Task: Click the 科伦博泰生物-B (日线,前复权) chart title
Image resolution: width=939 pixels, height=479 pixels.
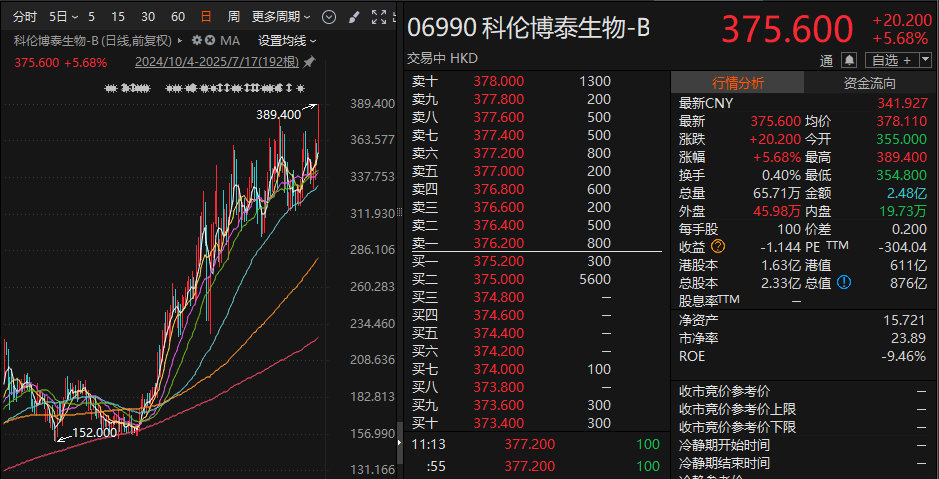Action: (93, 41)
